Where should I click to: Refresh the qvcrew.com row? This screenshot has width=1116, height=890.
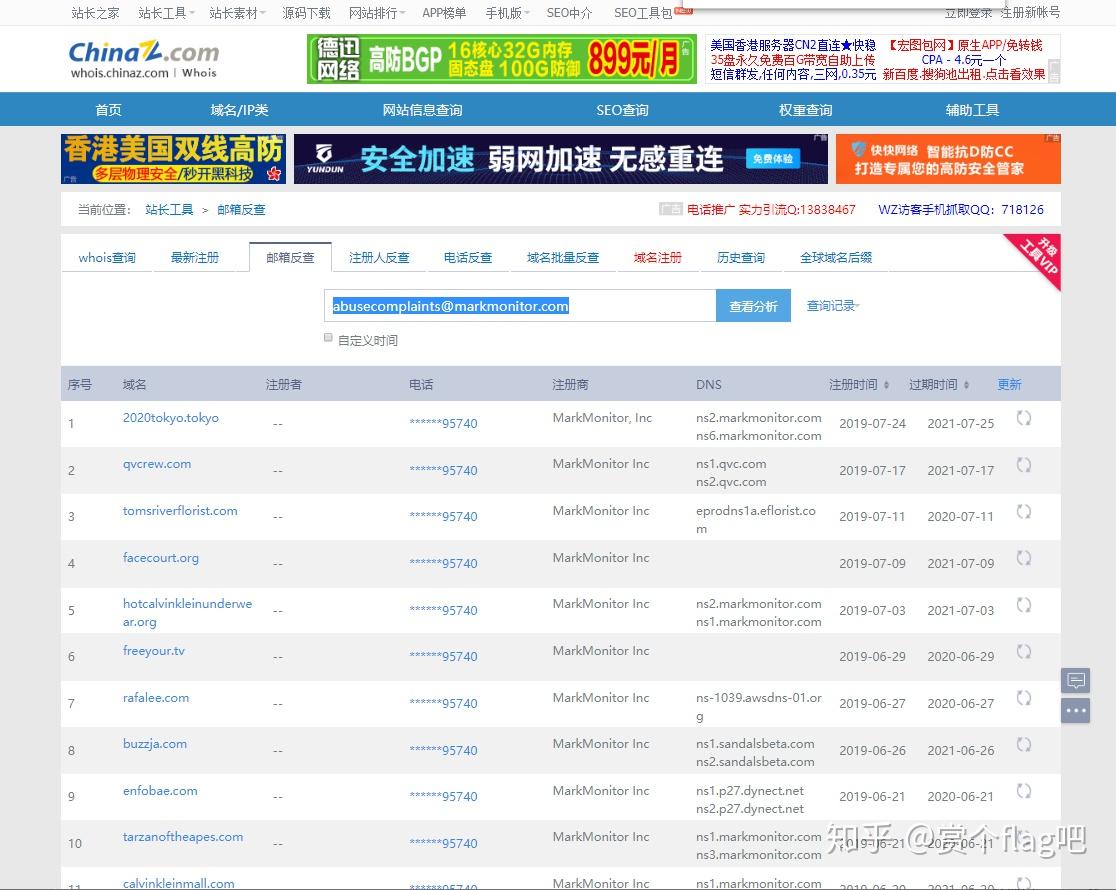[x=1023, y=465]
